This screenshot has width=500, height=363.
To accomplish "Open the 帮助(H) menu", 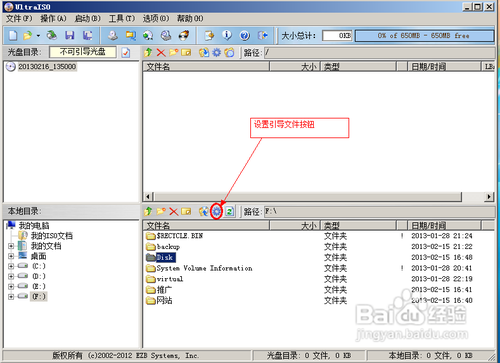I will point(190,18).
